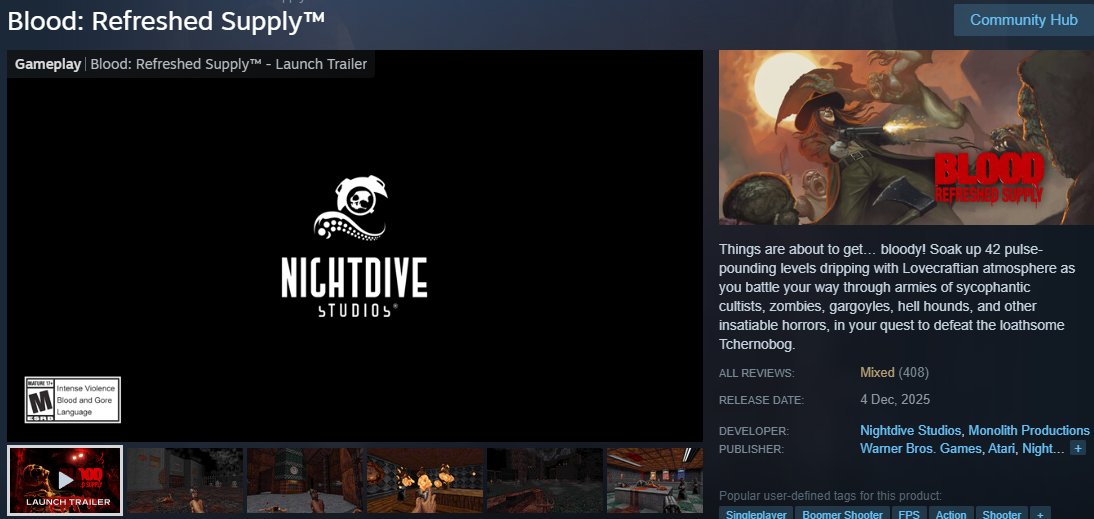Viewport: 1094px width, 519px height.
Task: Expand more tags plus button
Action: (x=1040, y=515)
